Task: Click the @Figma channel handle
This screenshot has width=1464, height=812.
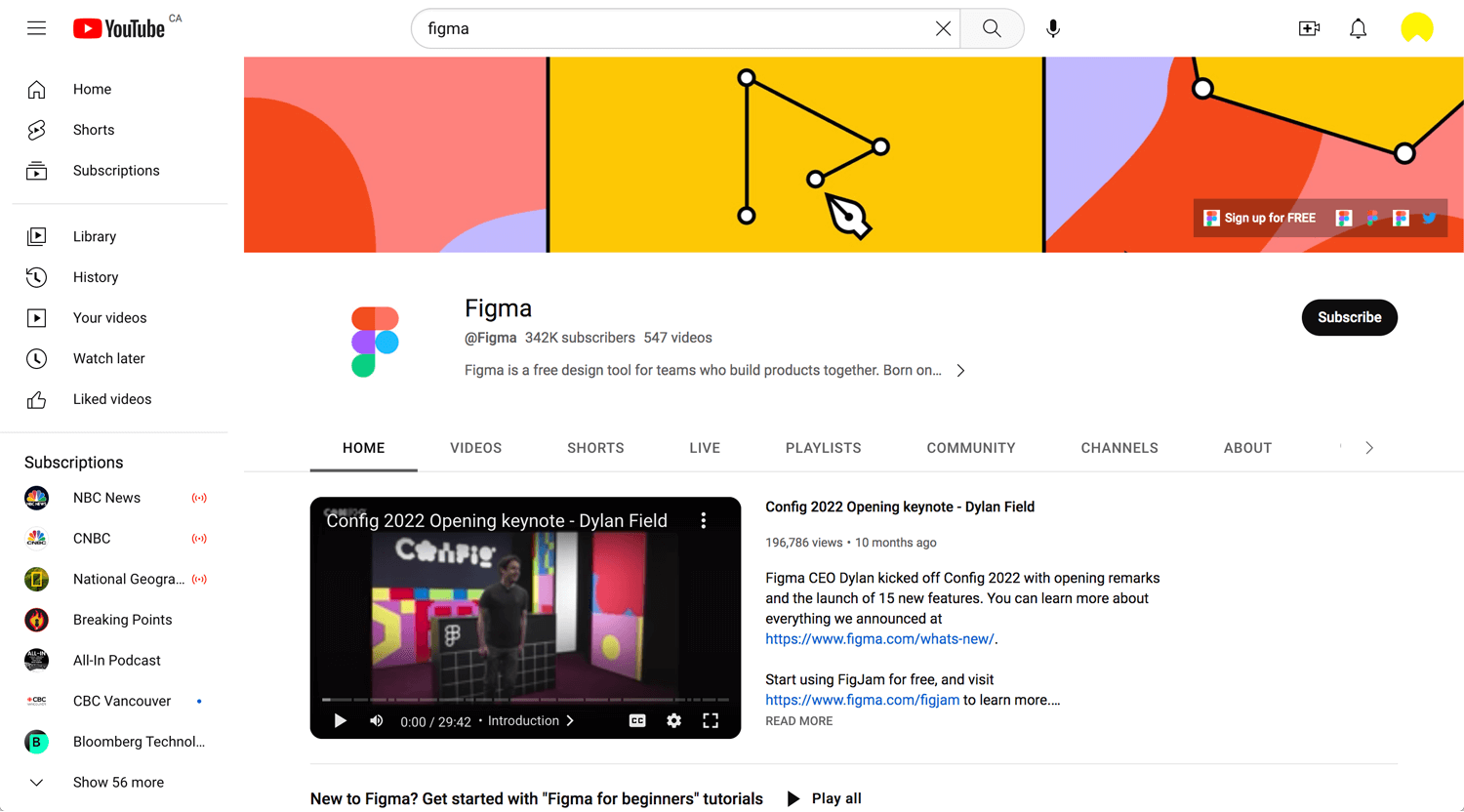Action: click(x=490, y=338)
